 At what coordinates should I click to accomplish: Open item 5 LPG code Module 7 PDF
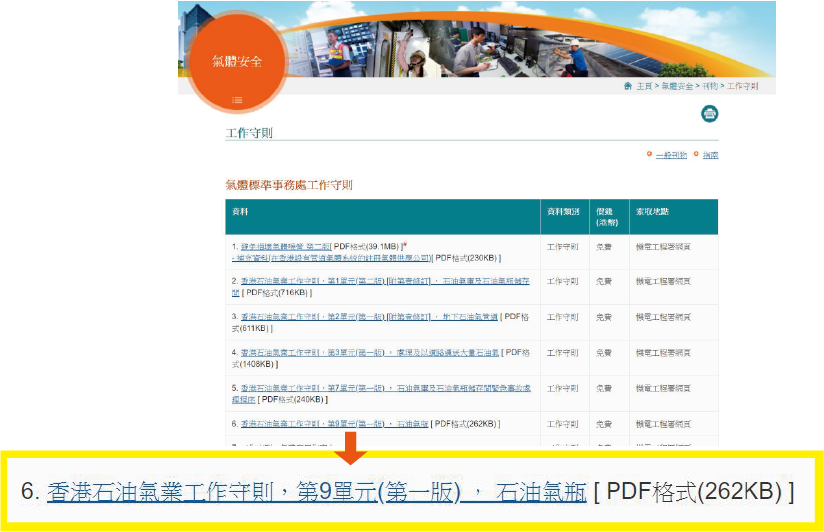[330, 387]
